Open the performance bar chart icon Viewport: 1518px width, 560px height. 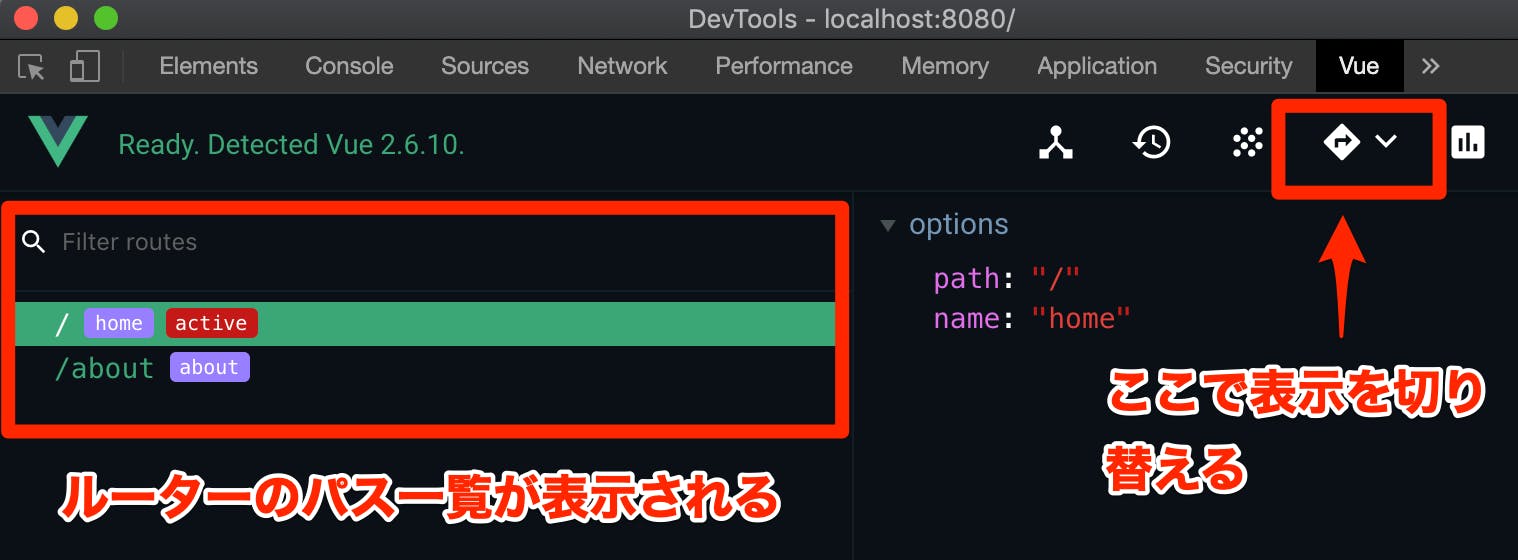(1468, 143)
